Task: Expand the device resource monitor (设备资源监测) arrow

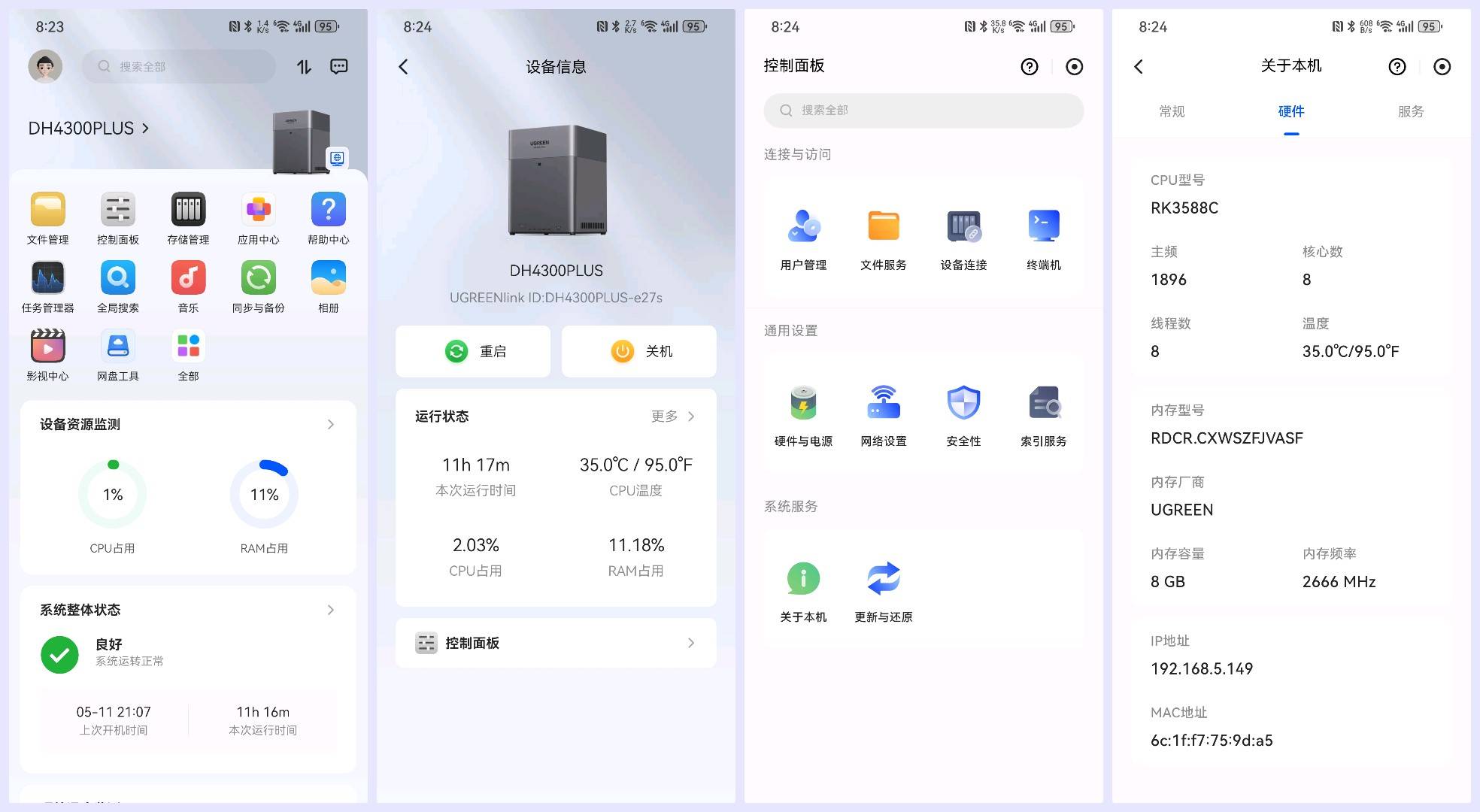Action: tap(331, 425)
